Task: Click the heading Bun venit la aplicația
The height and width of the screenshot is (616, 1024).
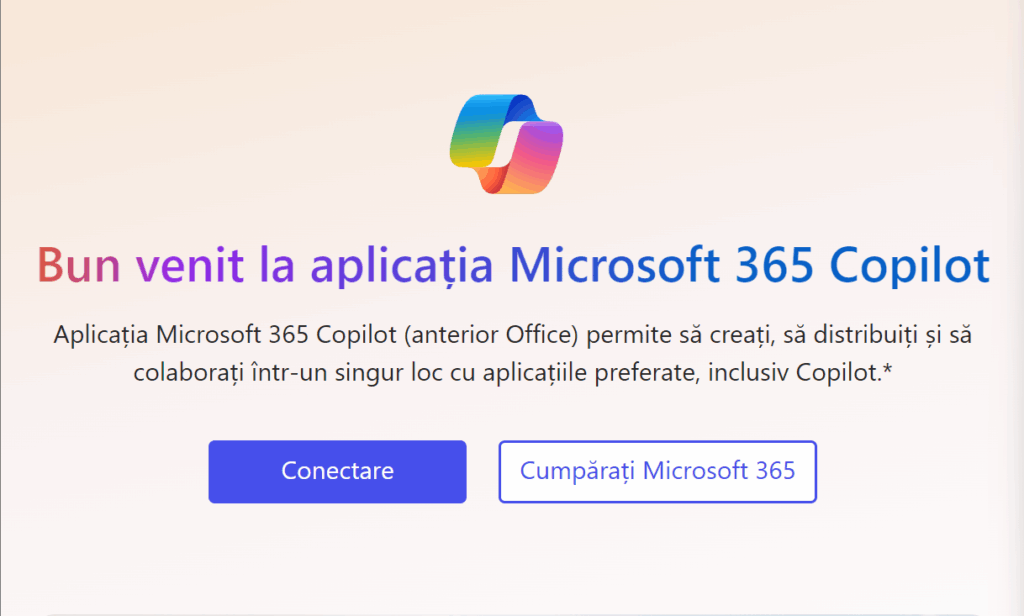Action: click(x=263, y=264)
